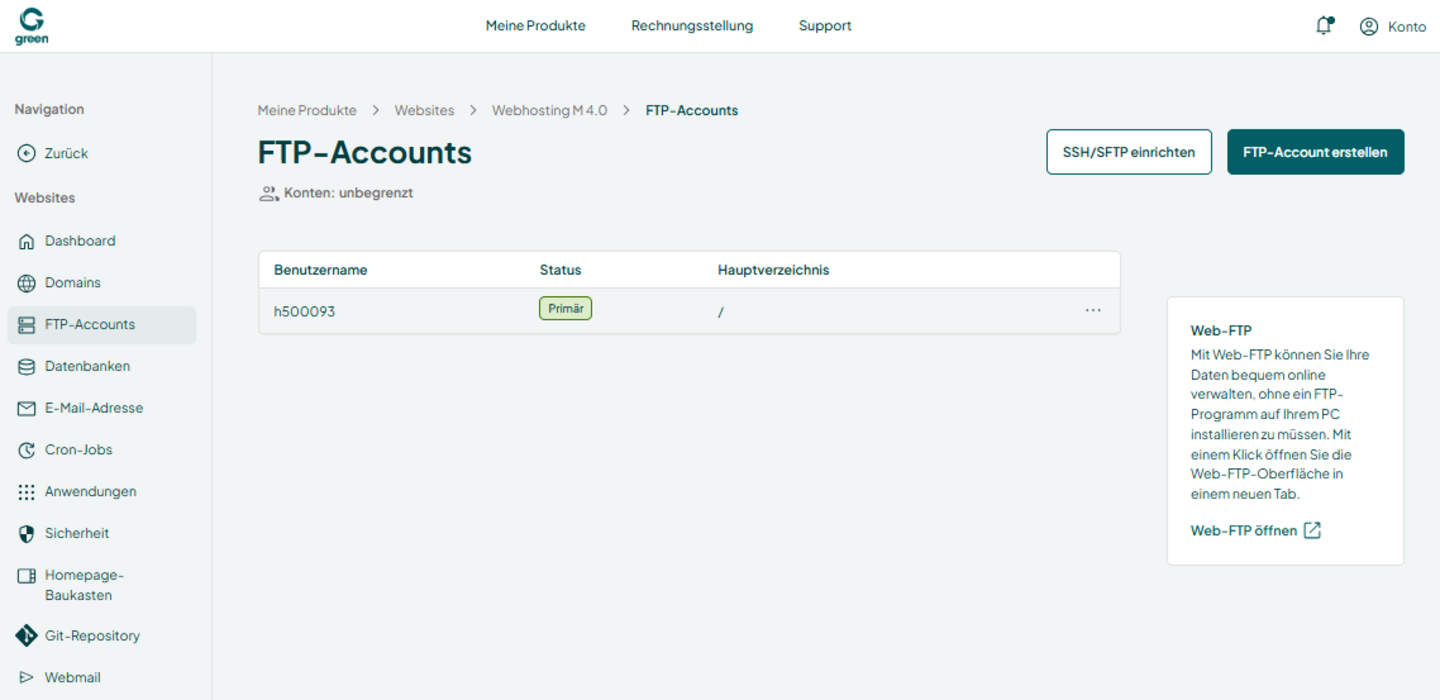
Task: Click the Konto user profile icon
Action: [x=1369, y=26]
